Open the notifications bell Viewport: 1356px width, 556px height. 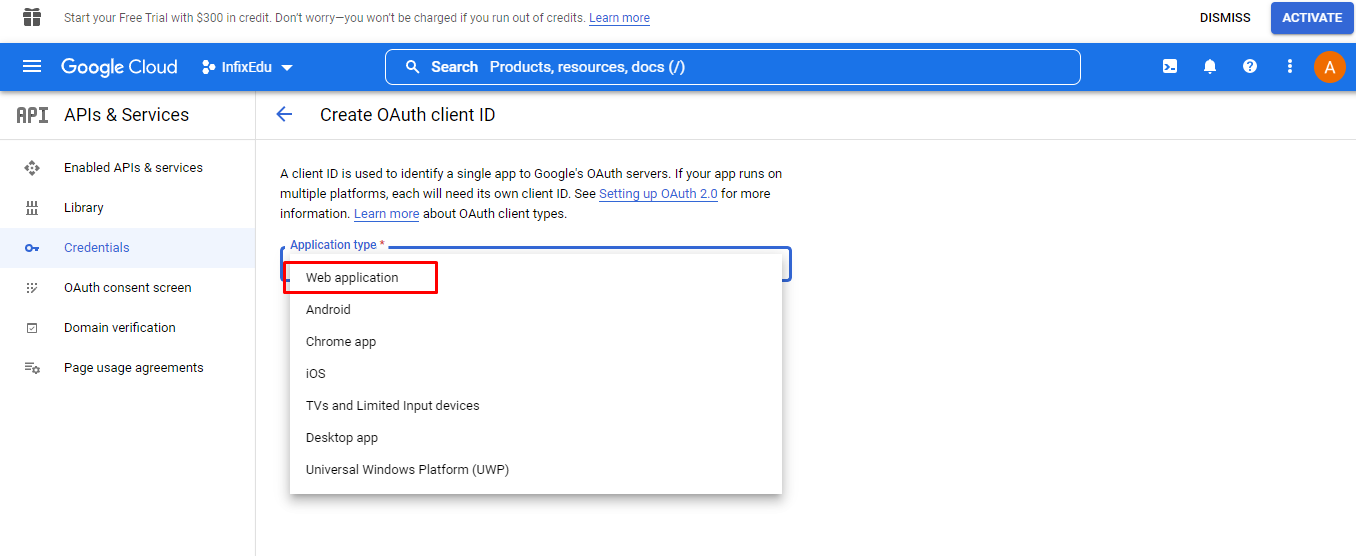point(1210,67)
